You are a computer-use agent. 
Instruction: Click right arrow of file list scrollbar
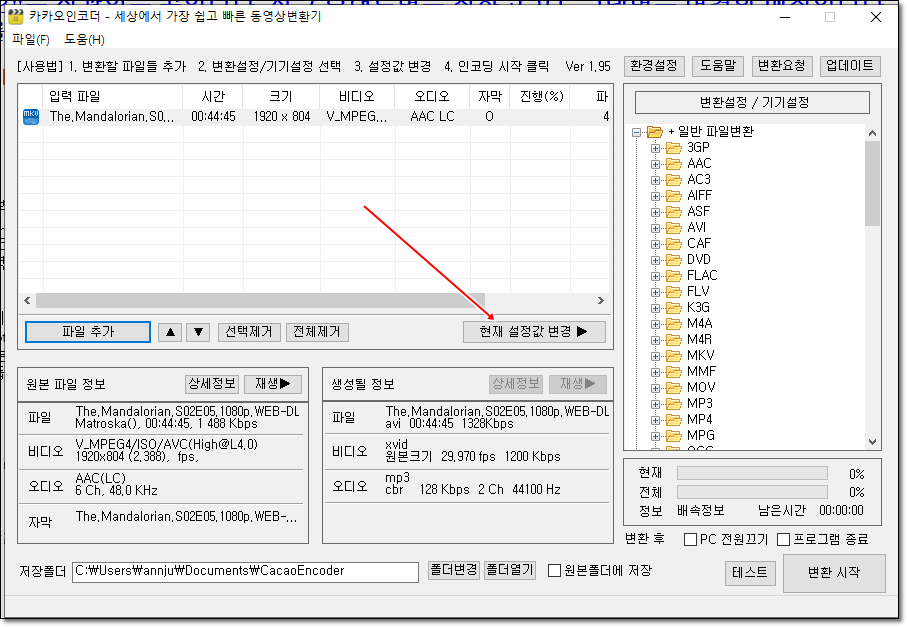601,301
